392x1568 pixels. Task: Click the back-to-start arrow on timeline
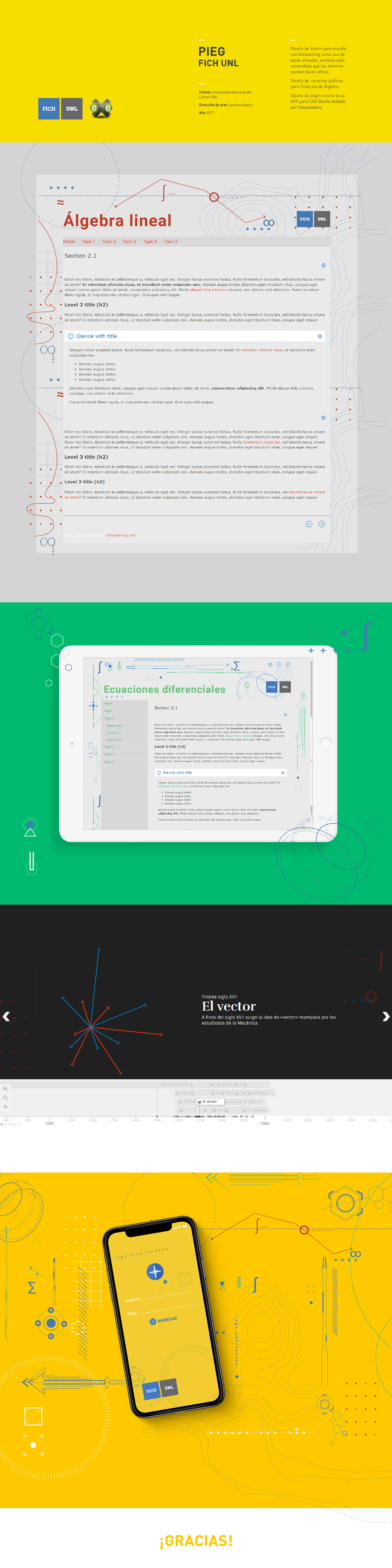click(6, 1107)
